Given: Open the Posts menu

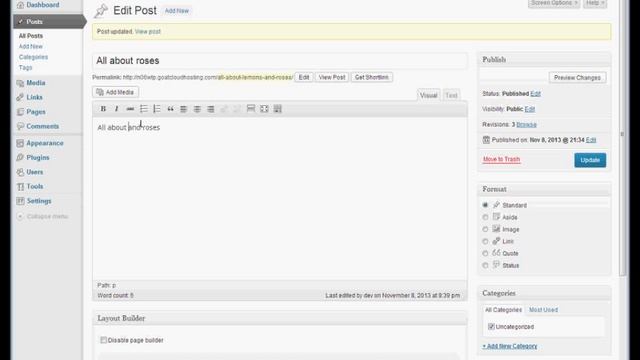Looking at the screenshot, I should (x=49, y=21).
